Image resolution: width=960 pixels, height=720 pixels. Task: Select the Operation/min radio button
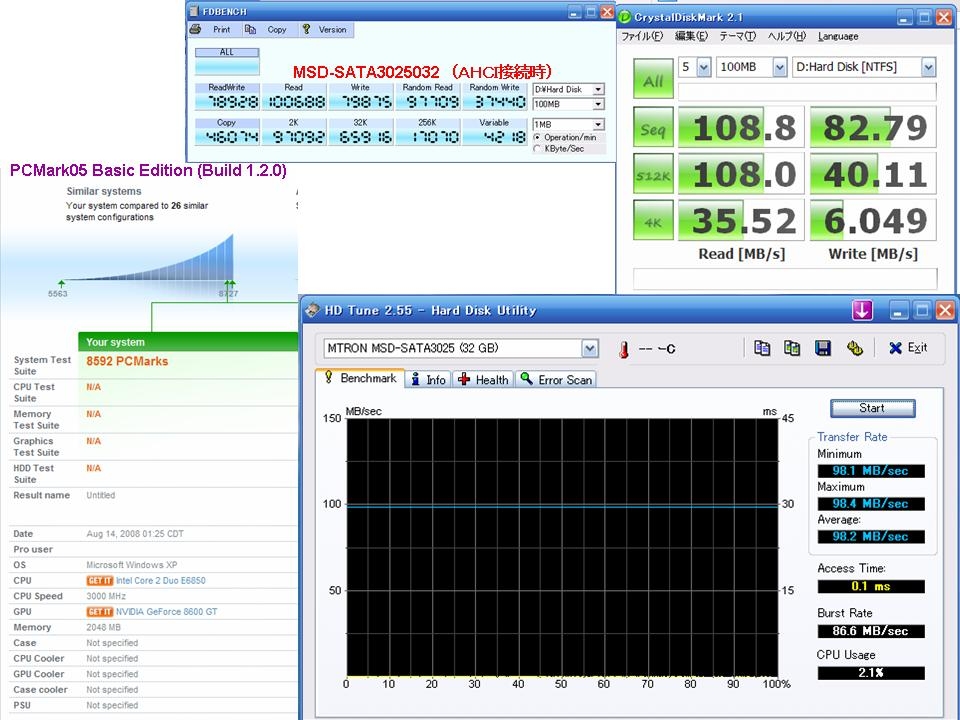coord(537,137)
